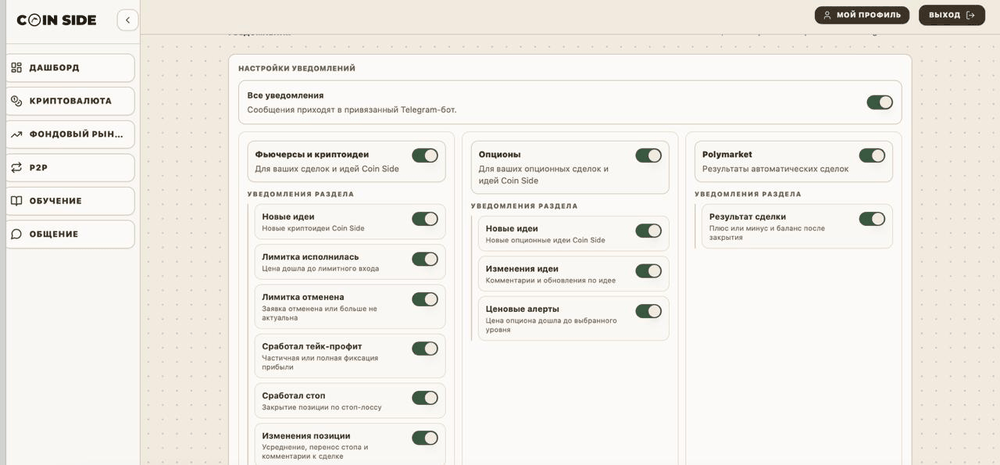Toggle the Все уведомления switch

(x=879, y=102)
